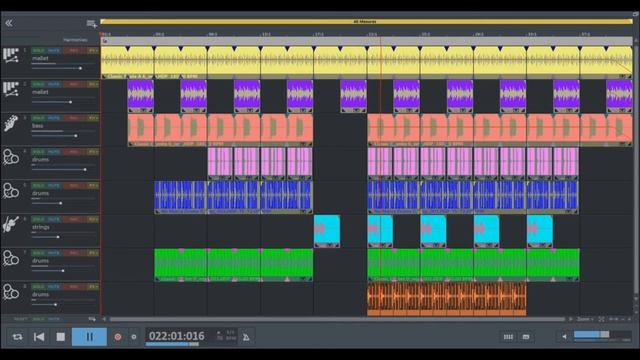
Task: Start recording with the red record button
Action: click(x=118, y=337)
